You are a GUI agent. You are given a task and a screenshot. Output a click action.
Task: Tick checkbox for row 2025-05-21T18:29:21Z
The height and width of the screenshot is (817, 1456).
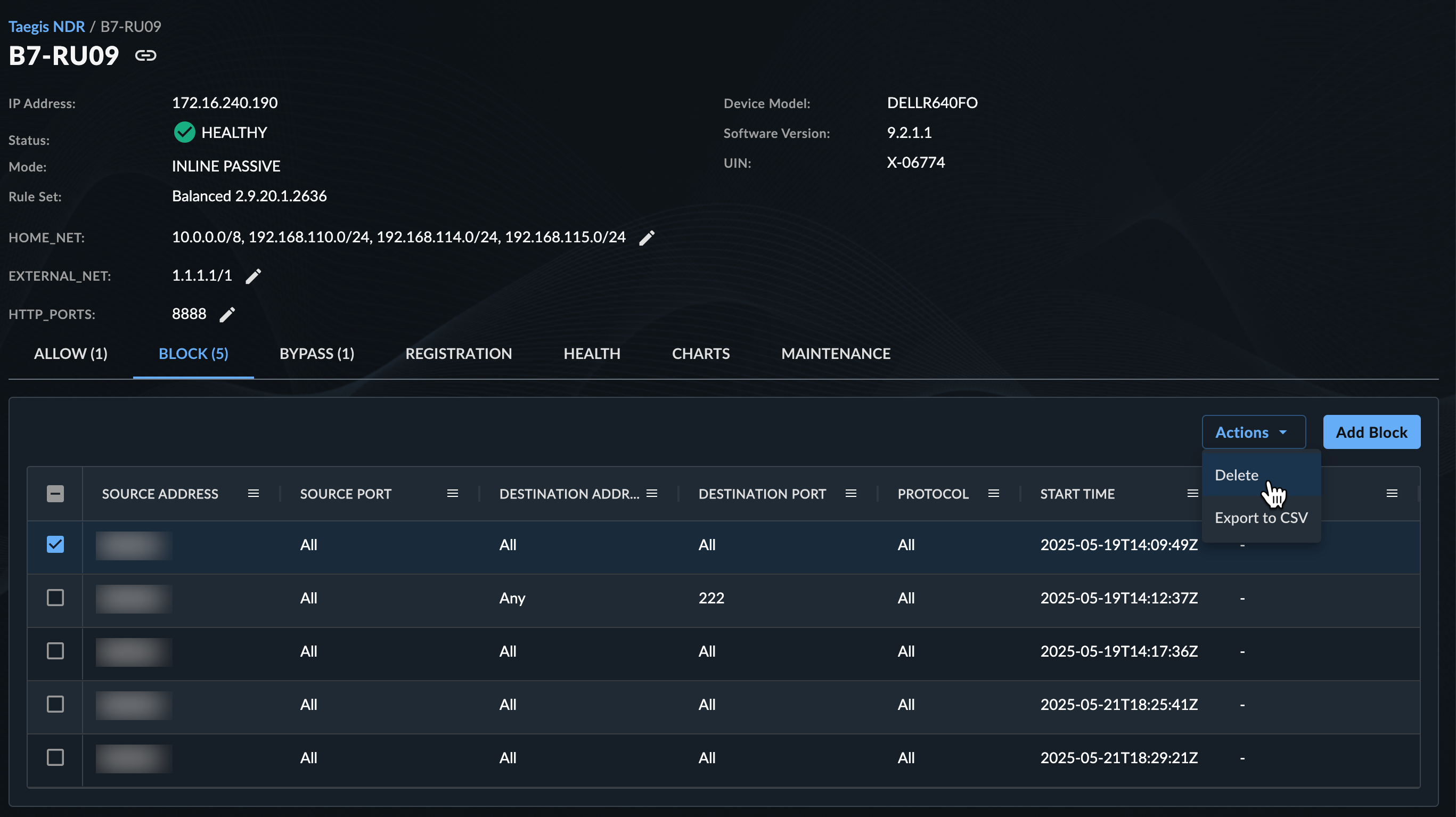(x=55, y=757)
